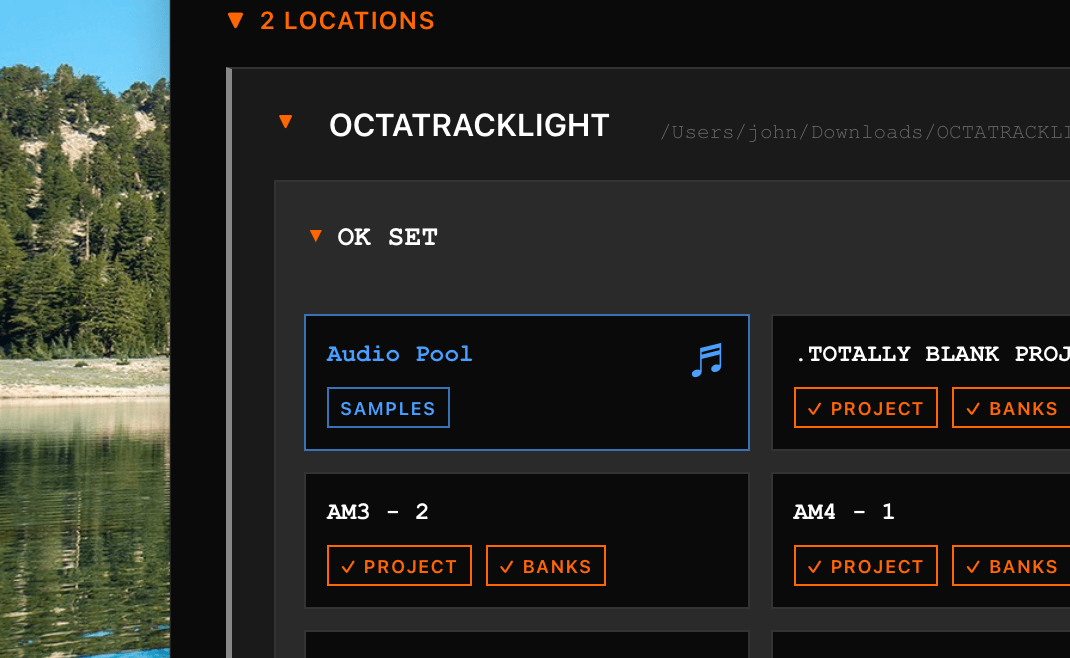Click the music note icon on Audio Pool
This screenshot has height=658, width=1070.
pyautogui.click(x=706, y=360)
